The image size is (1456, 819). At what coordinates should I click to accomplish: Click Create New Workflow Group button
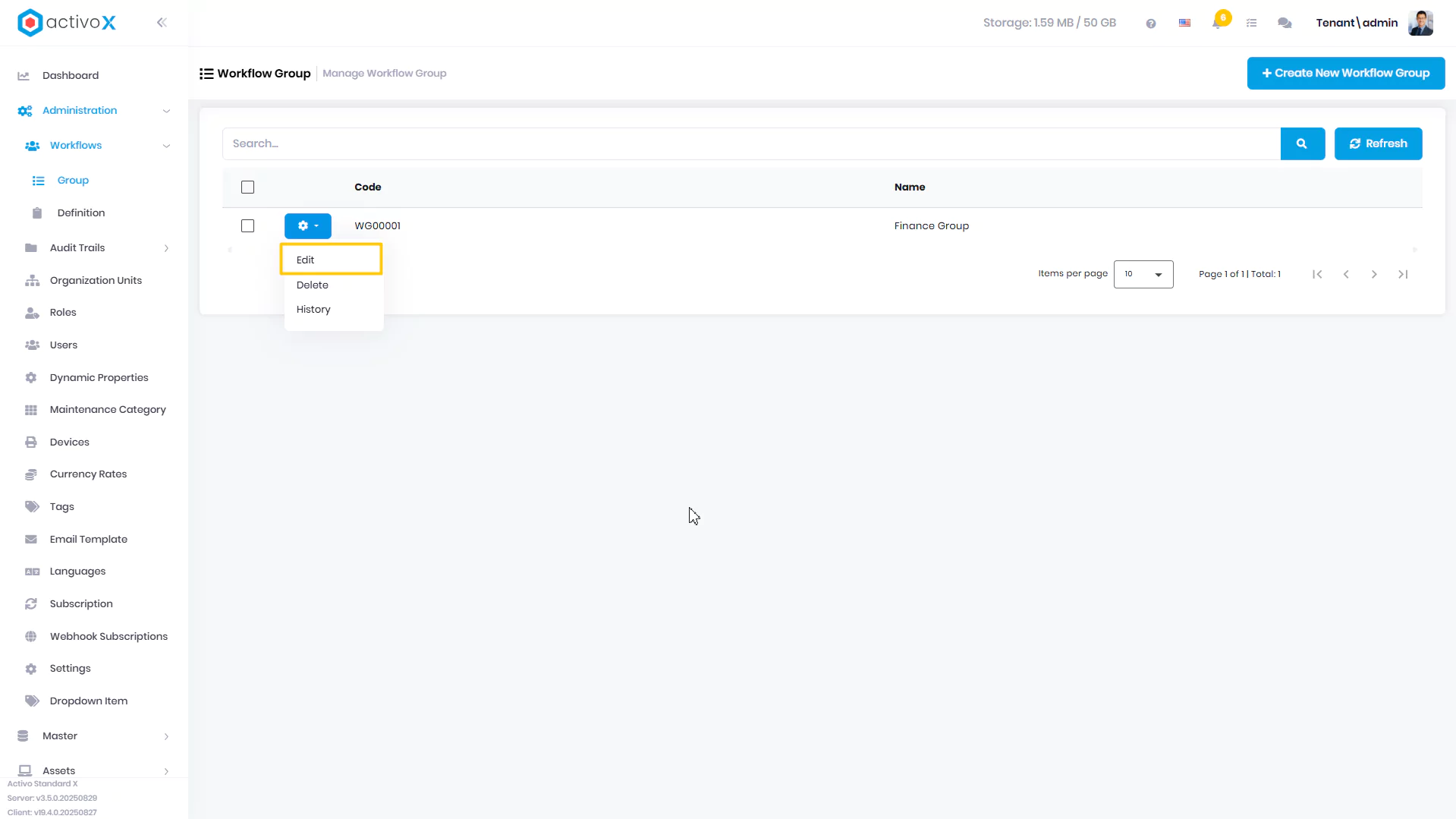point(1345,74)
